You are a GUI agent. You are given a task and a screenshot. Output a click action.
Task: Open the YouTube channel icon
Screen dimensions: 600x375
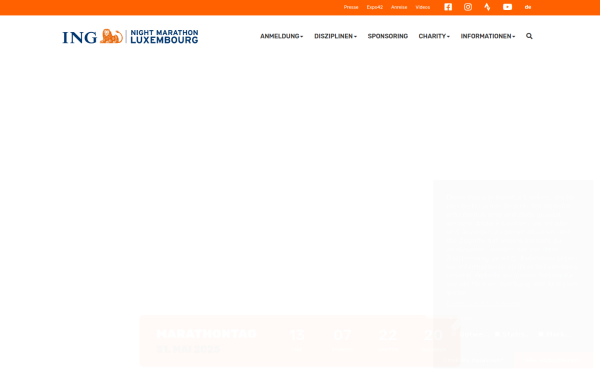pos(507,7)
